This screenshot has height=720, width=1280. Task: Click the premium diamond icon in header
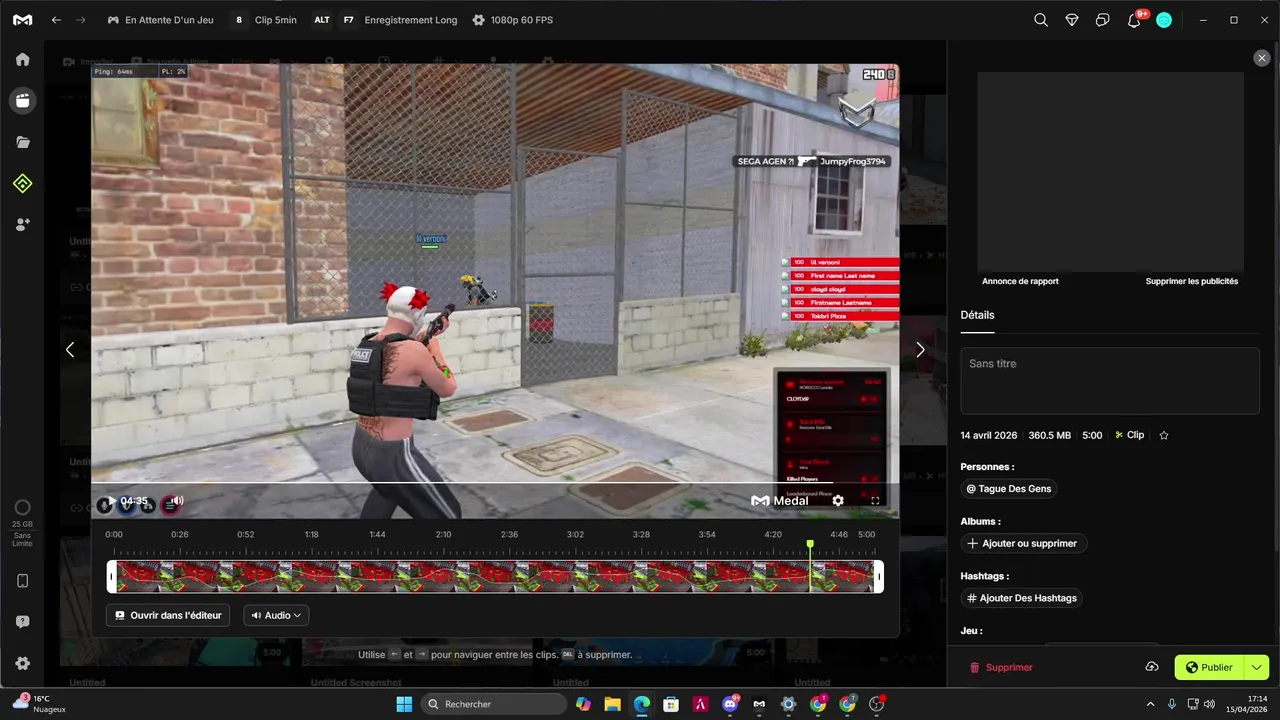1072,20
